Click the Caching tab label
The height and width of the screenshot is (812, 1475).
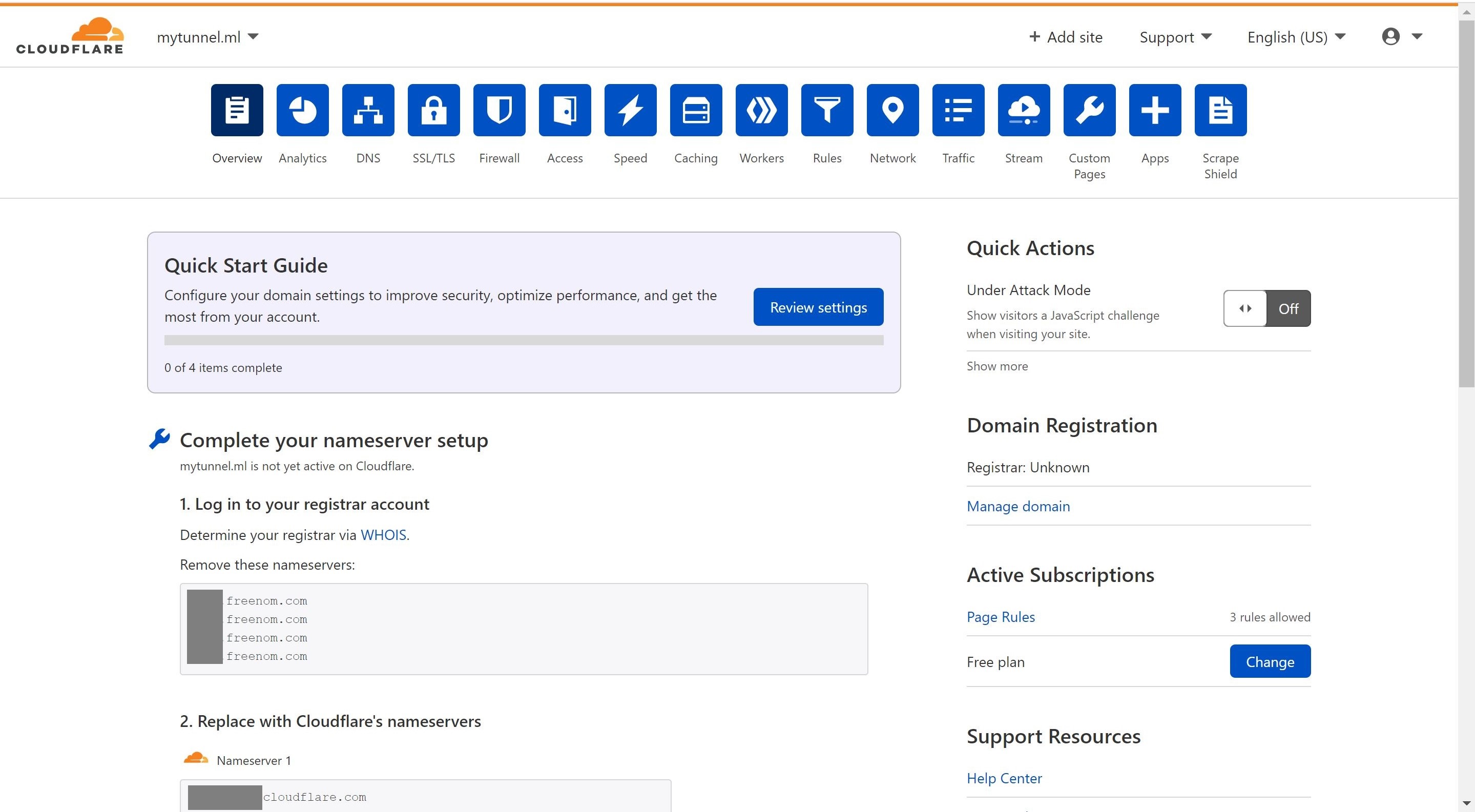click(696, 158)
